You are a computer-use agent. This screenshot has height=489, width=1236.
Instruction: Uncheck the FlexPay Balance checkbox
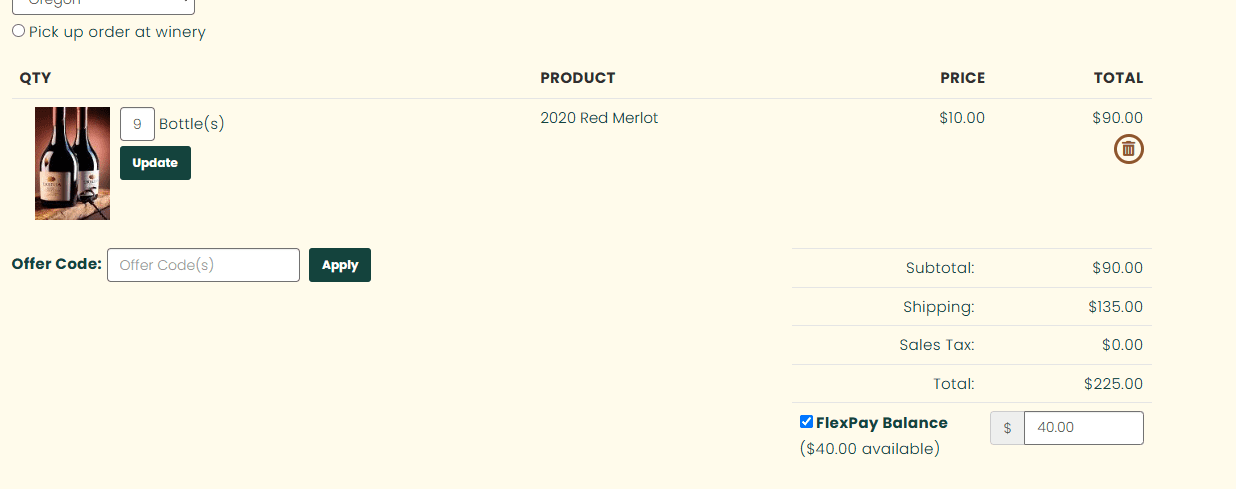(806, 422)
